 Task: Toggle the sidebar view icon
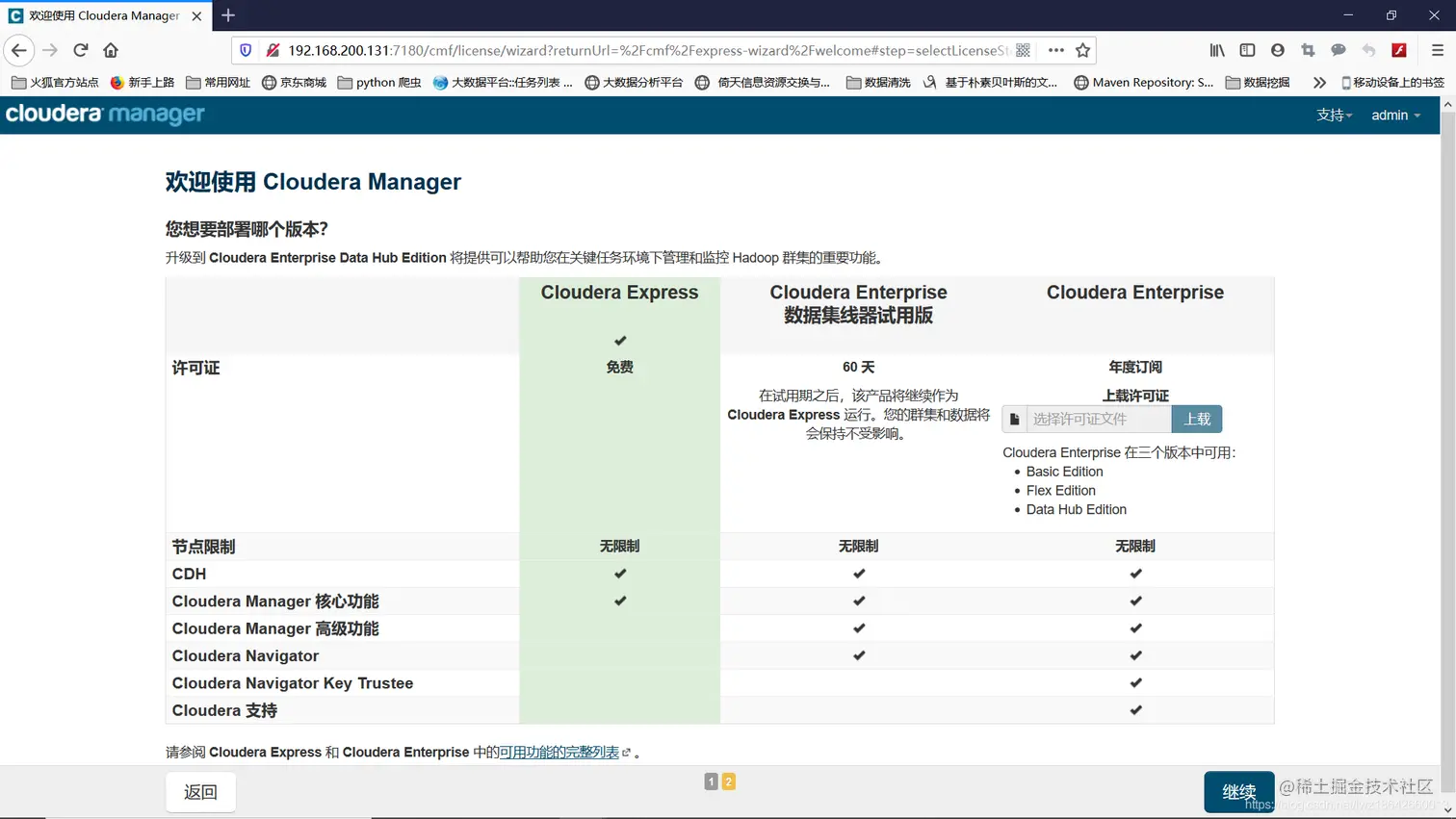tap(1247, 50)
